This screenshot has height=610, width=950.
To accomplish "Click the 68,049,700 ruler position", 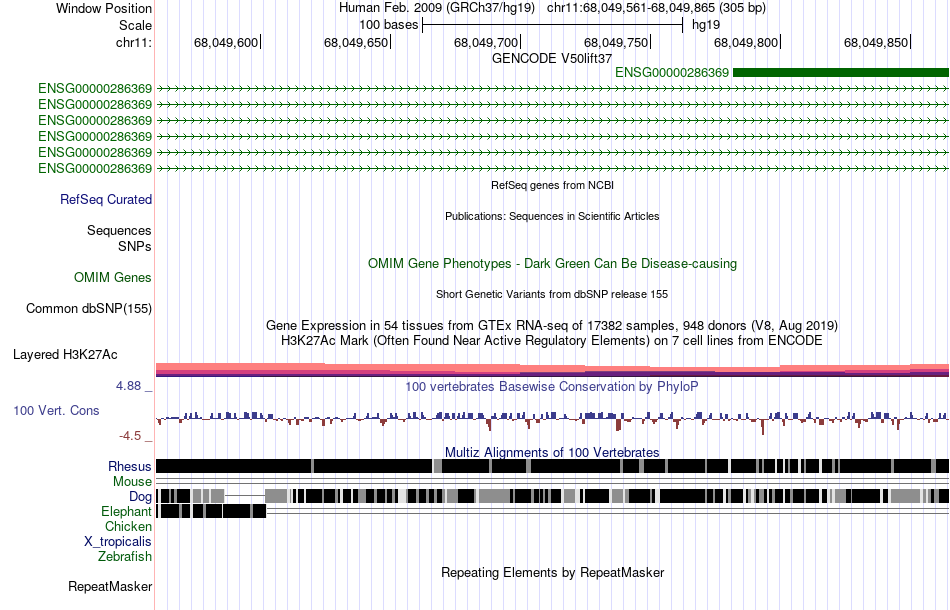I will point(486,42).
